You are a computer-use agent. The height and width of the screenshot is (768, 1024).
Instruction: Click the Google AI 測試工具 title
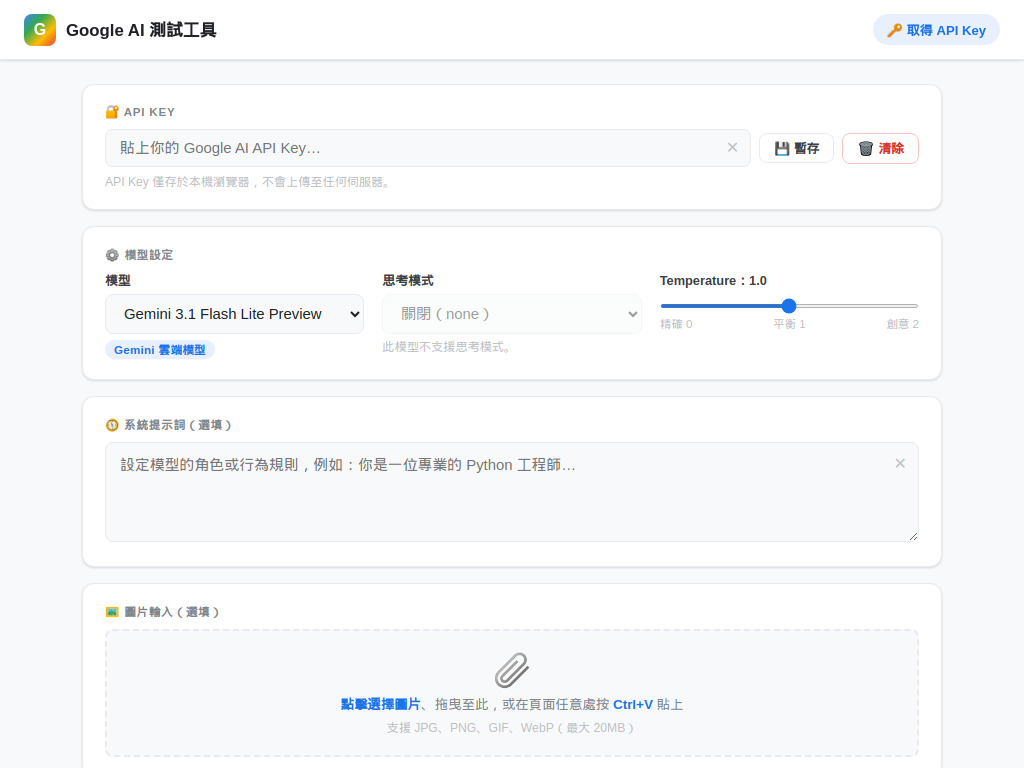coord(141,30)
